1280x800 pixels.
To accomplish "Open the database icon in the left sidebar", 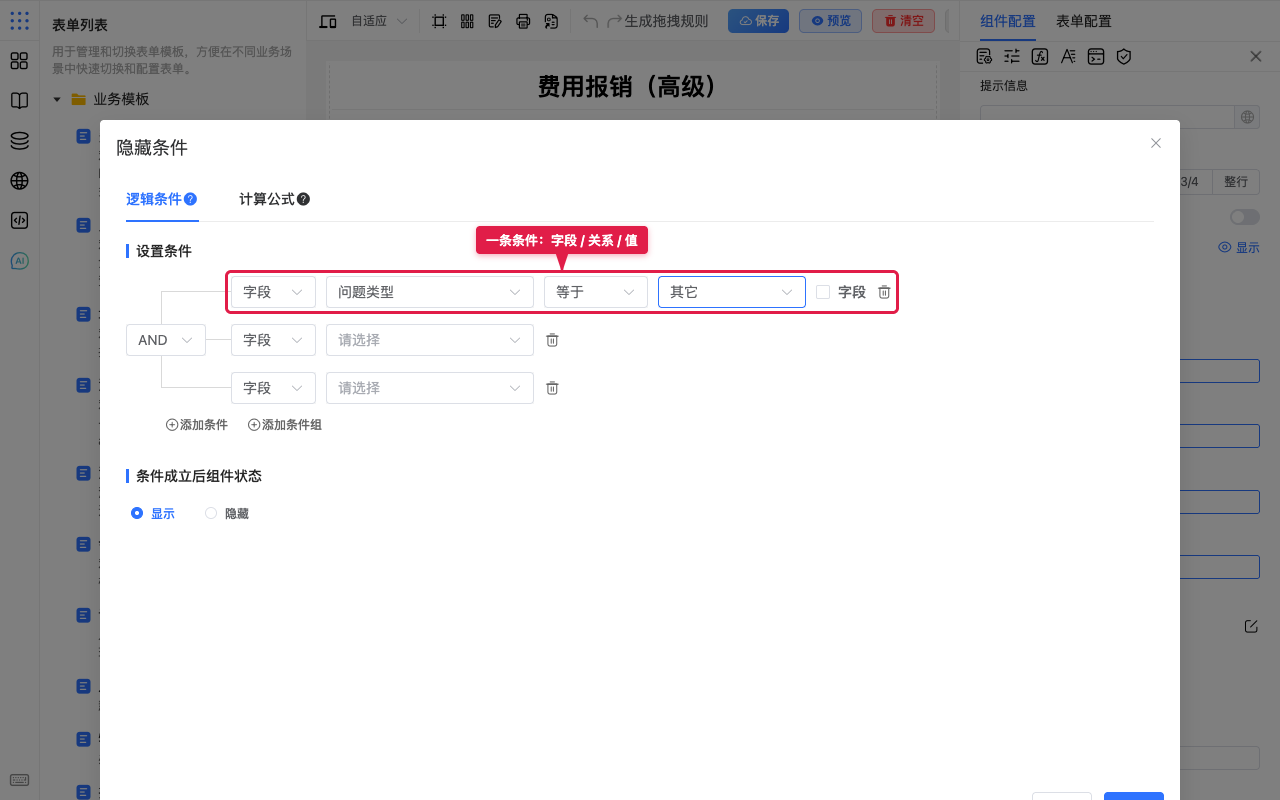I will click(x=19, y=141).
